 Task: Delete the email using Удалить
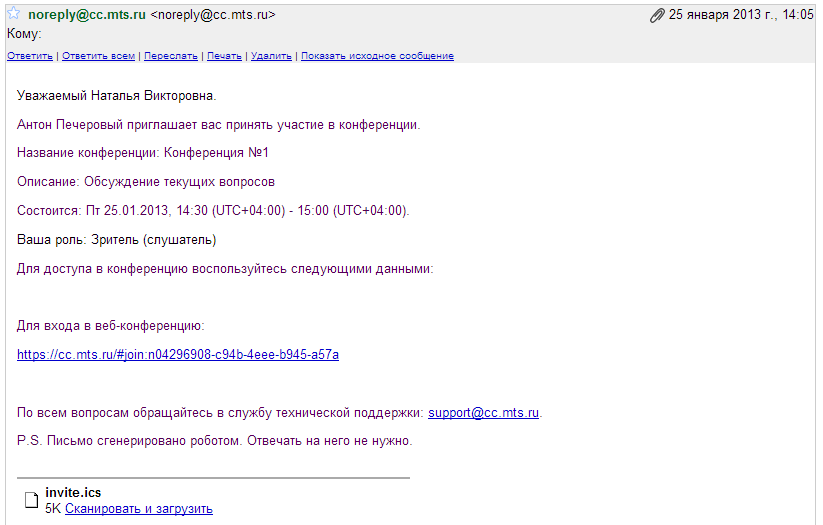271,56
